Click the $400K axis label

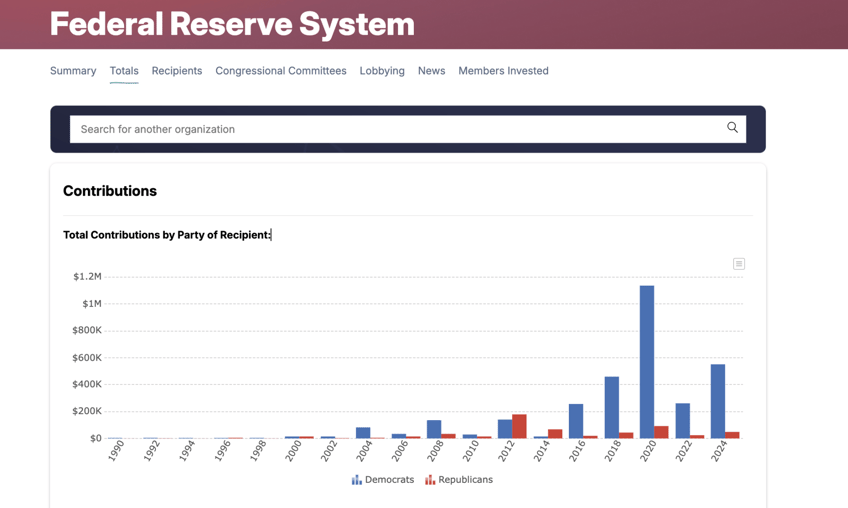tap(87, 384)
